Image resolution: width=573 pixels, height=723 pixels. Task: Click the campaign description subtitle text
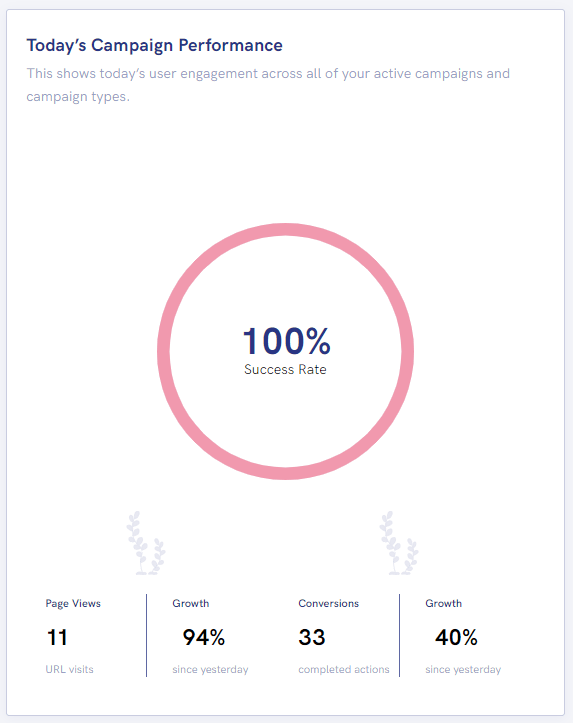tap(268, 85)
